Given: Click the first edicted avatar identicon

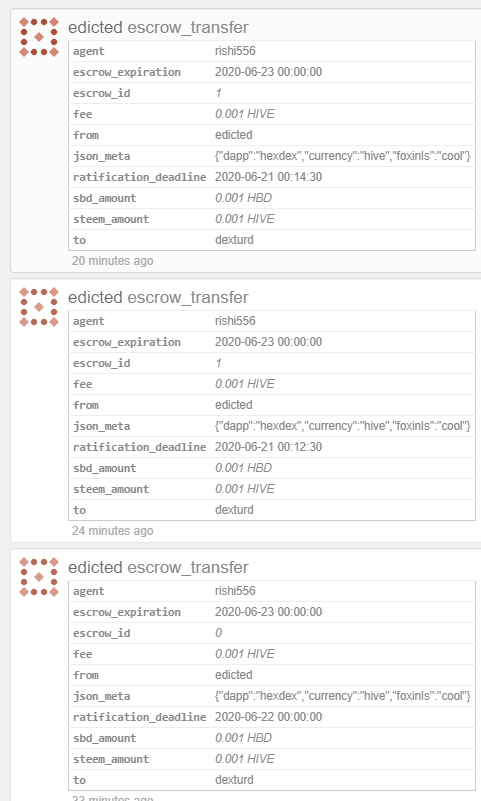Looking at the screenshot, I should pos(39,37).
